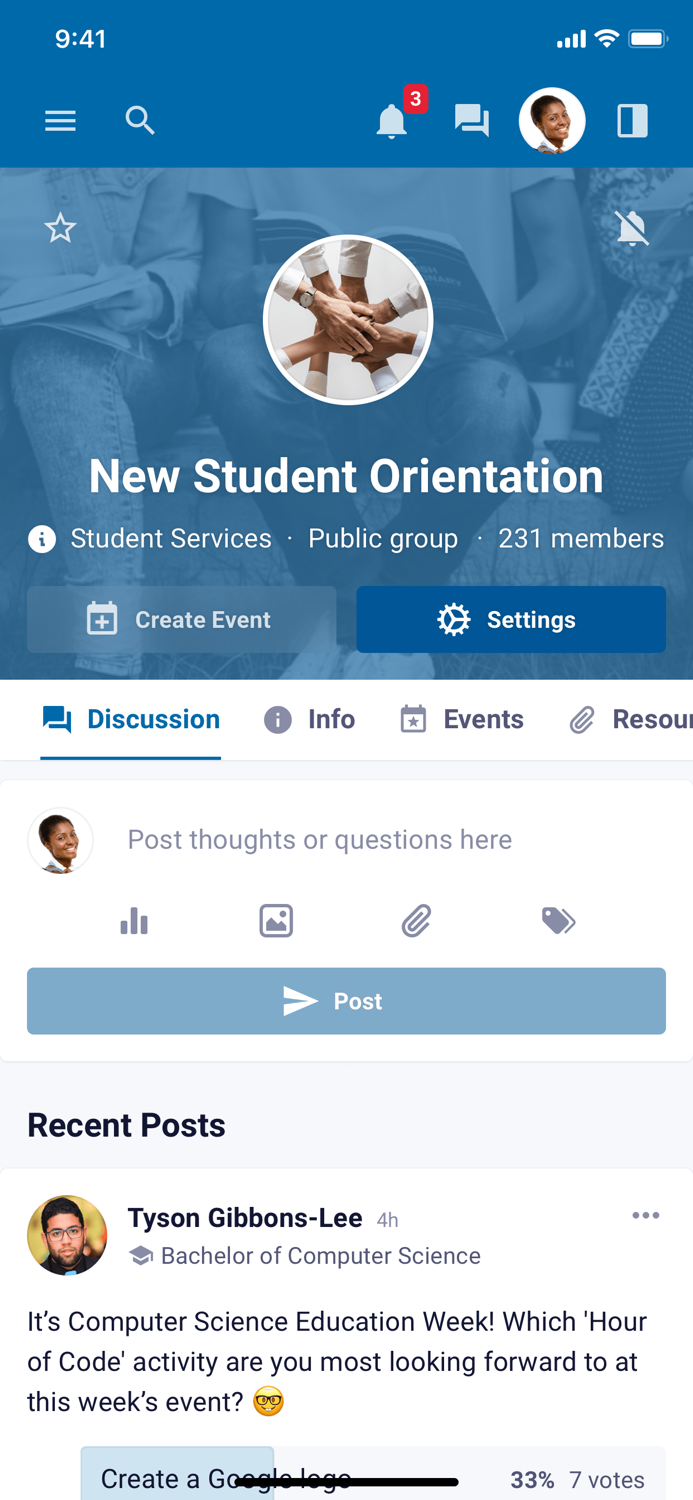
Task: Click the Create Event button
Action: pyautogui.click(x=181, y=620)
